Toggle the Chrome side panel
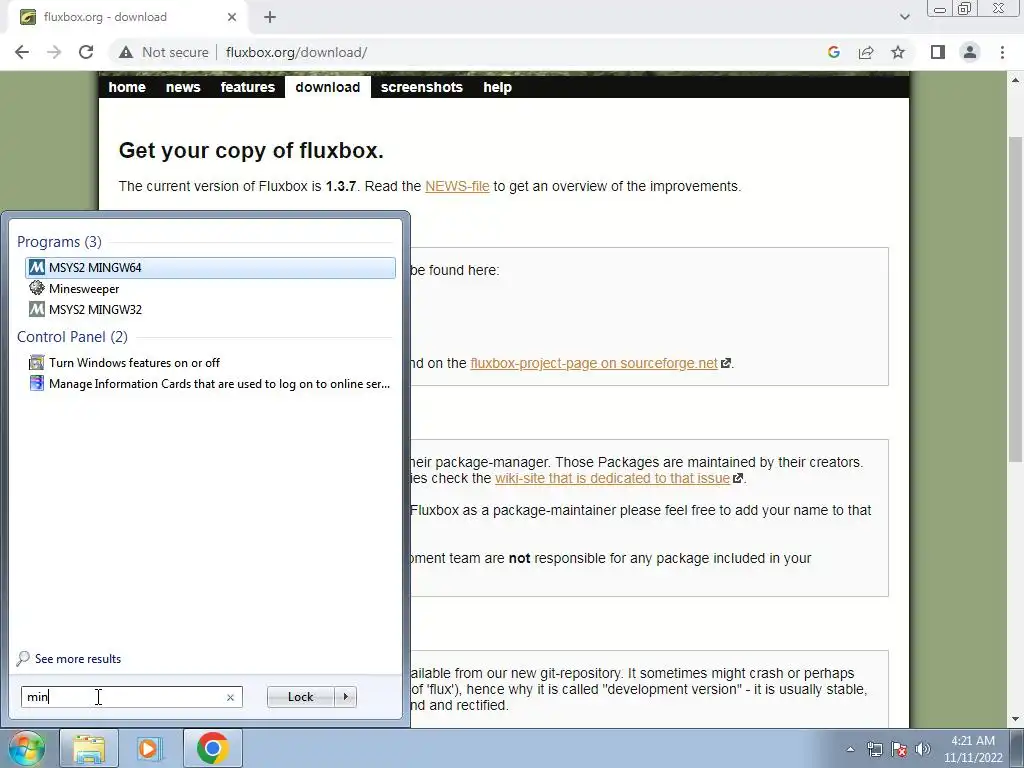This screenshot has height=768, width=1024. (x=938, y=52)
